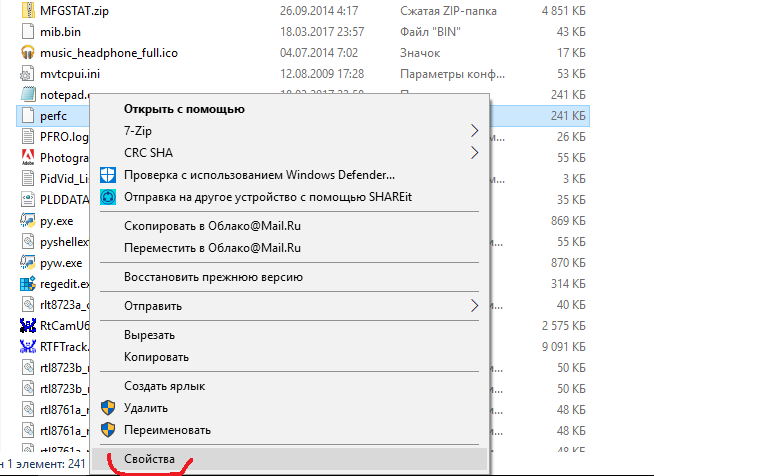
Task: Select the perfc file name
Action: point(53,116)
